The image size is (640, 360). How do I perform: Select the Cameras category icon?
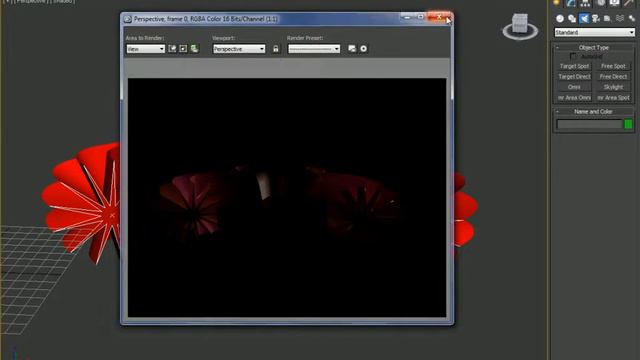point(596,18)
